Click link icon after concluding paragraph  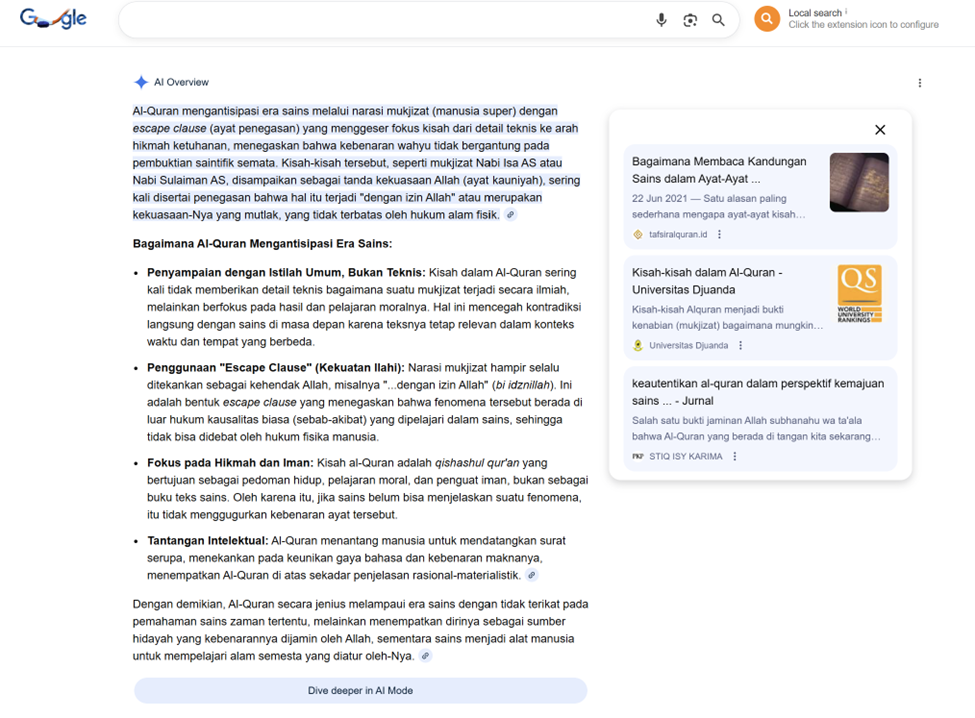425,656
